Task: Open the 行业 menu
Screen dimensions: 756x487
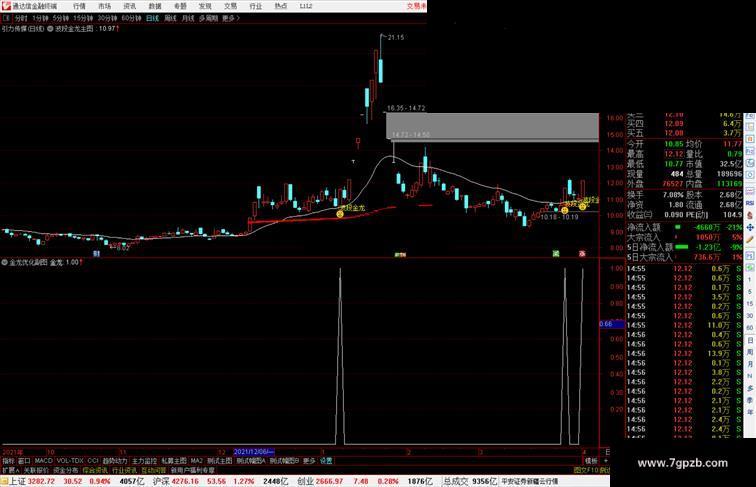Action: (256, 6)
